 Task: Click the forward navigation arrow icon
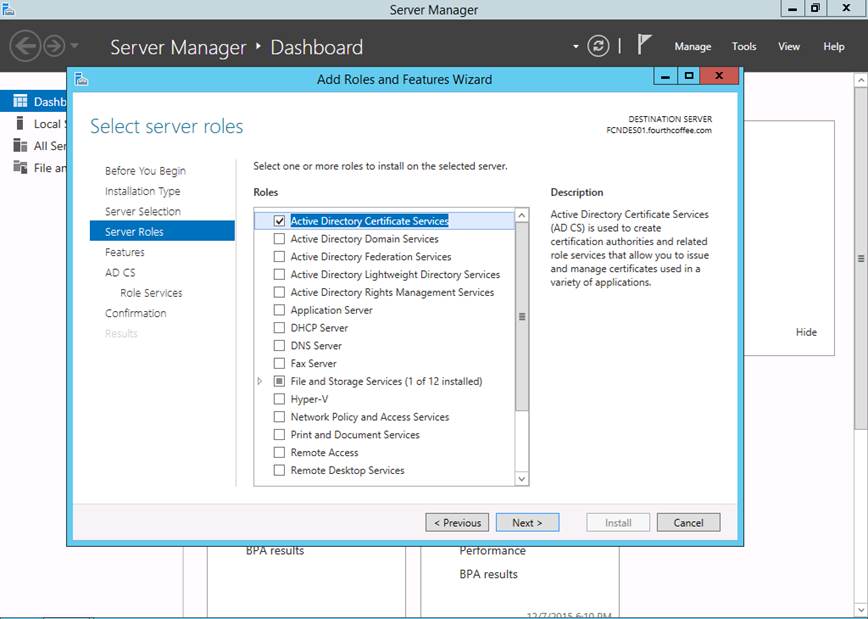coord(54,46)
